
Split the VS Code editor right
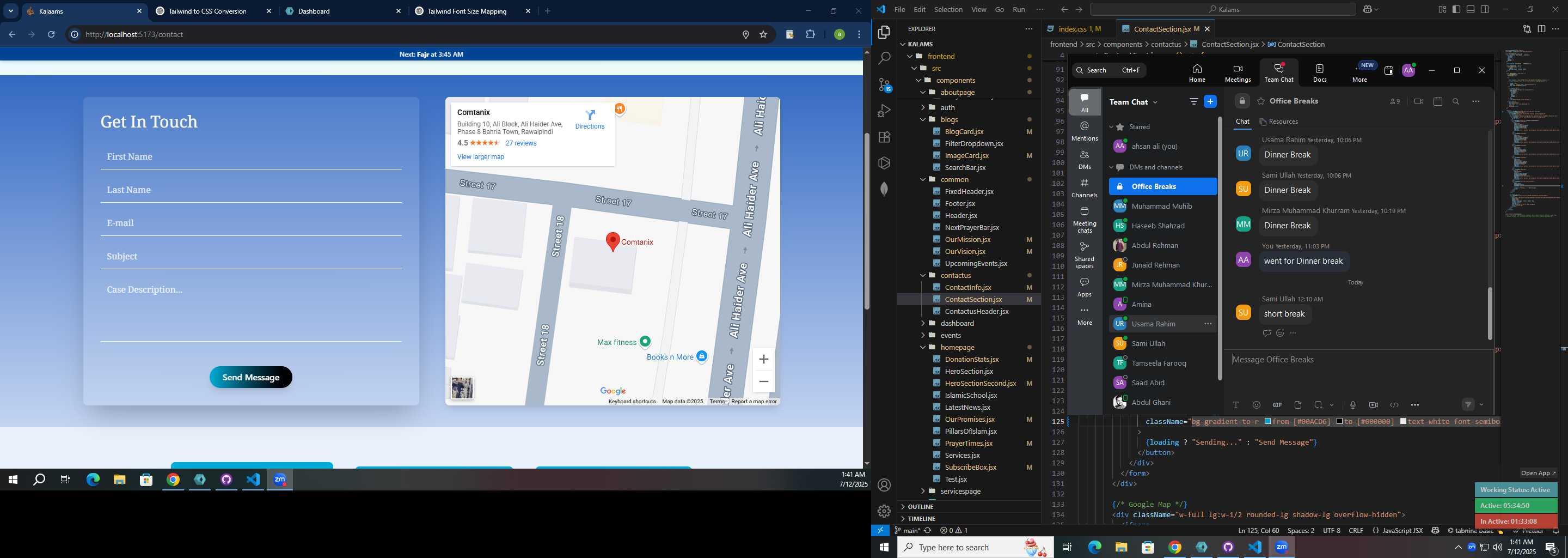(x=1541, y=29)
